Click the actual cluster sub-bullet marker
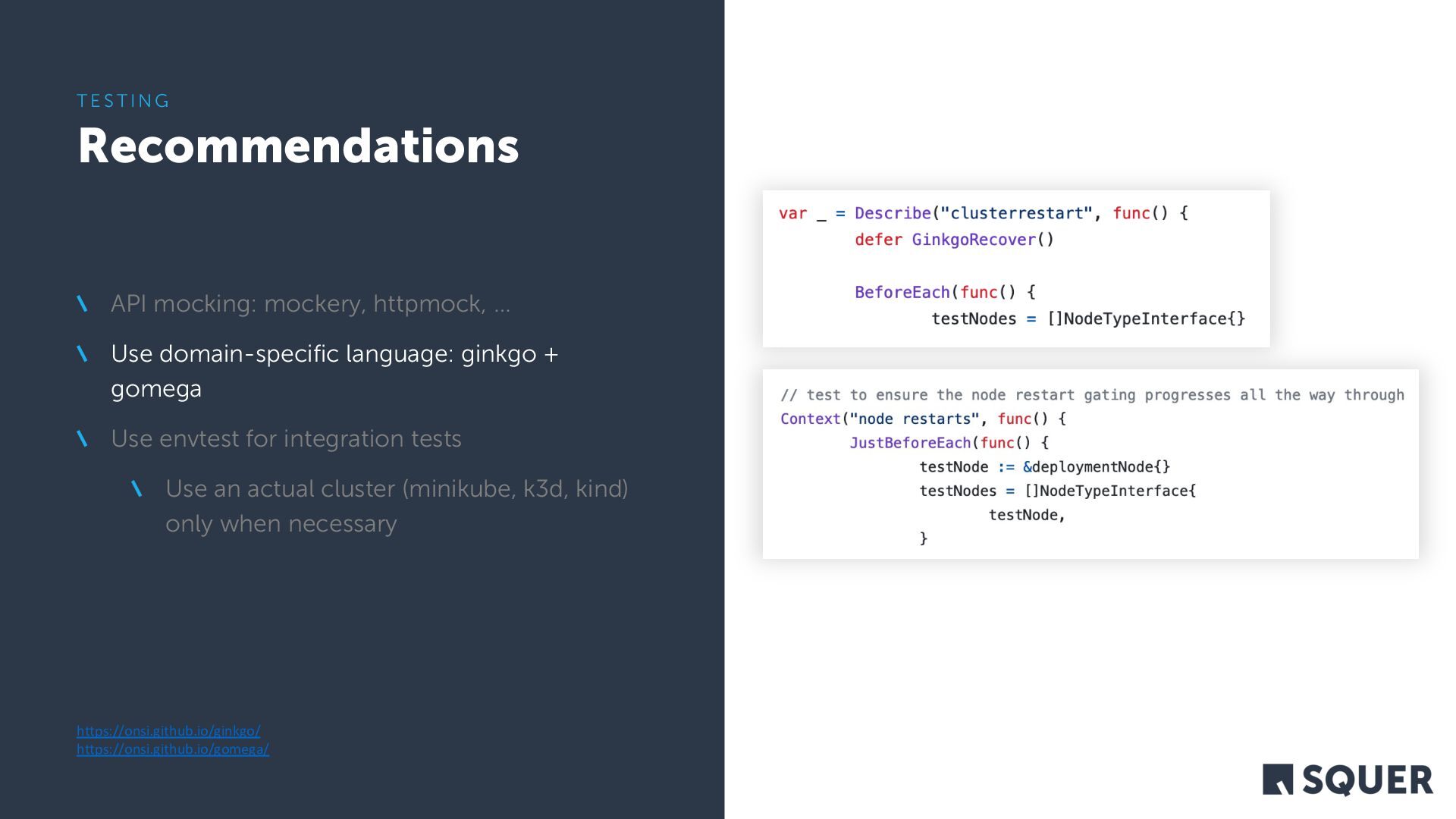1456x819 pixels. [x=137, y=489]
